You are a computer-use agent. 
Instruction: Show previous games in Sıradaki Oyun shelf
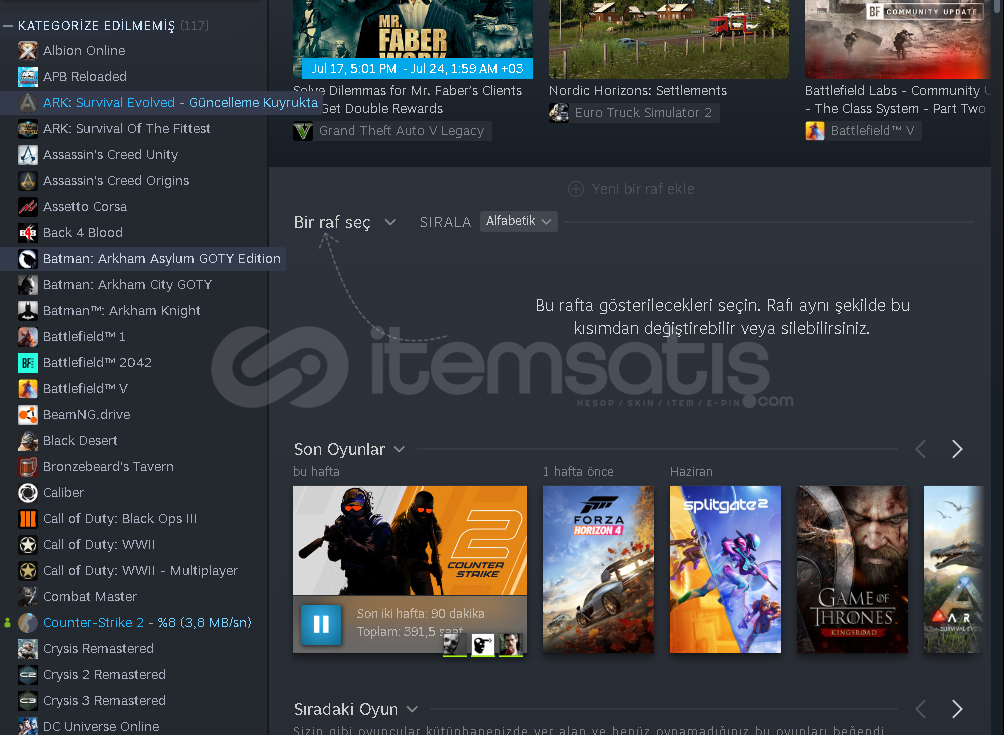pyautogui.click(x=921, y=709)
